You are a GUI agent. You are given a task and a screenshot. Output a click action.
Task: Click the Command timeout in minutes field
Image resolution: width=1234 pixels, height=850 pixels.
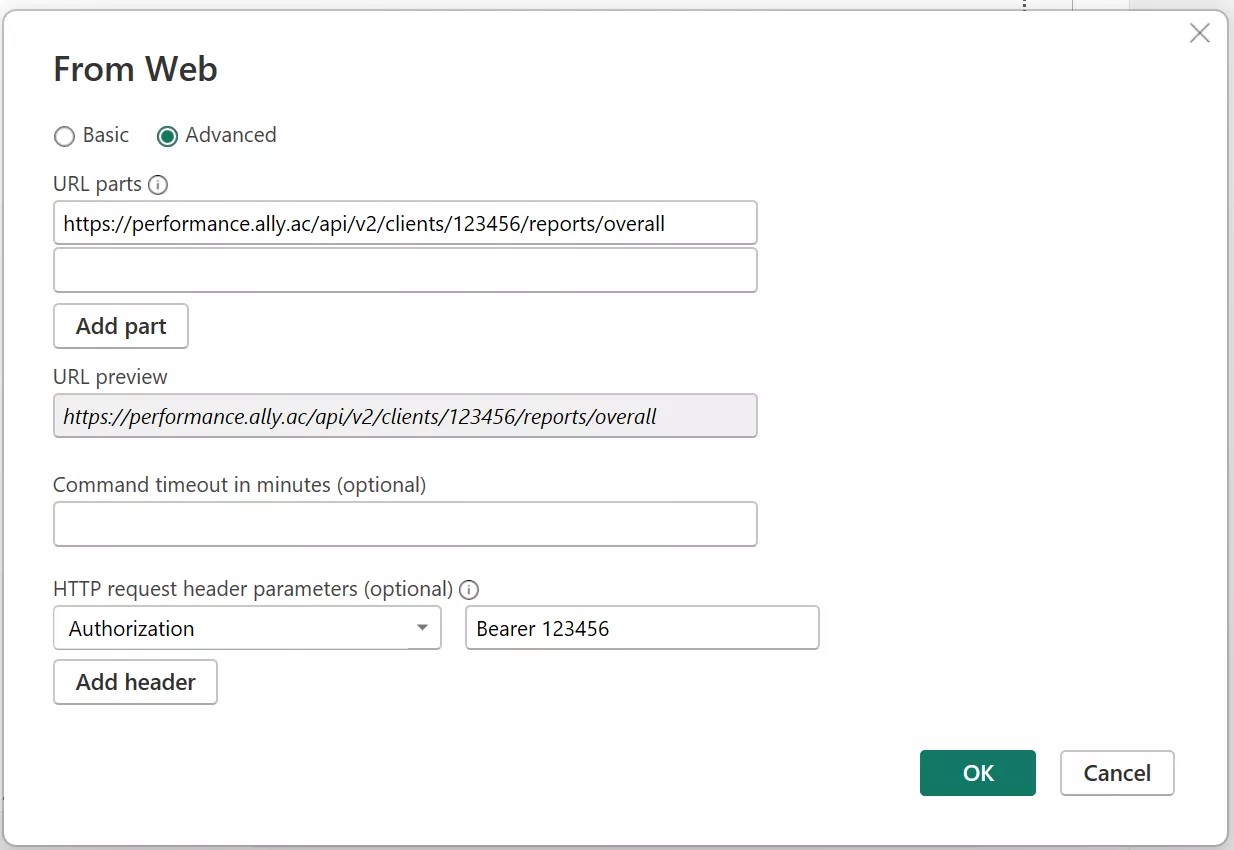405,524
